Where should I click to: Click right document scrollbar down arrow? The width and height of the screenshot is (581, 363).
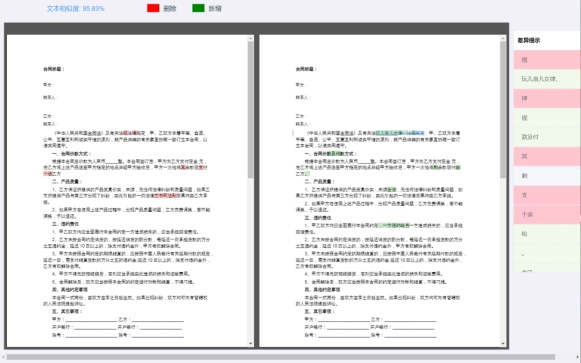click(x=503, y=343)
